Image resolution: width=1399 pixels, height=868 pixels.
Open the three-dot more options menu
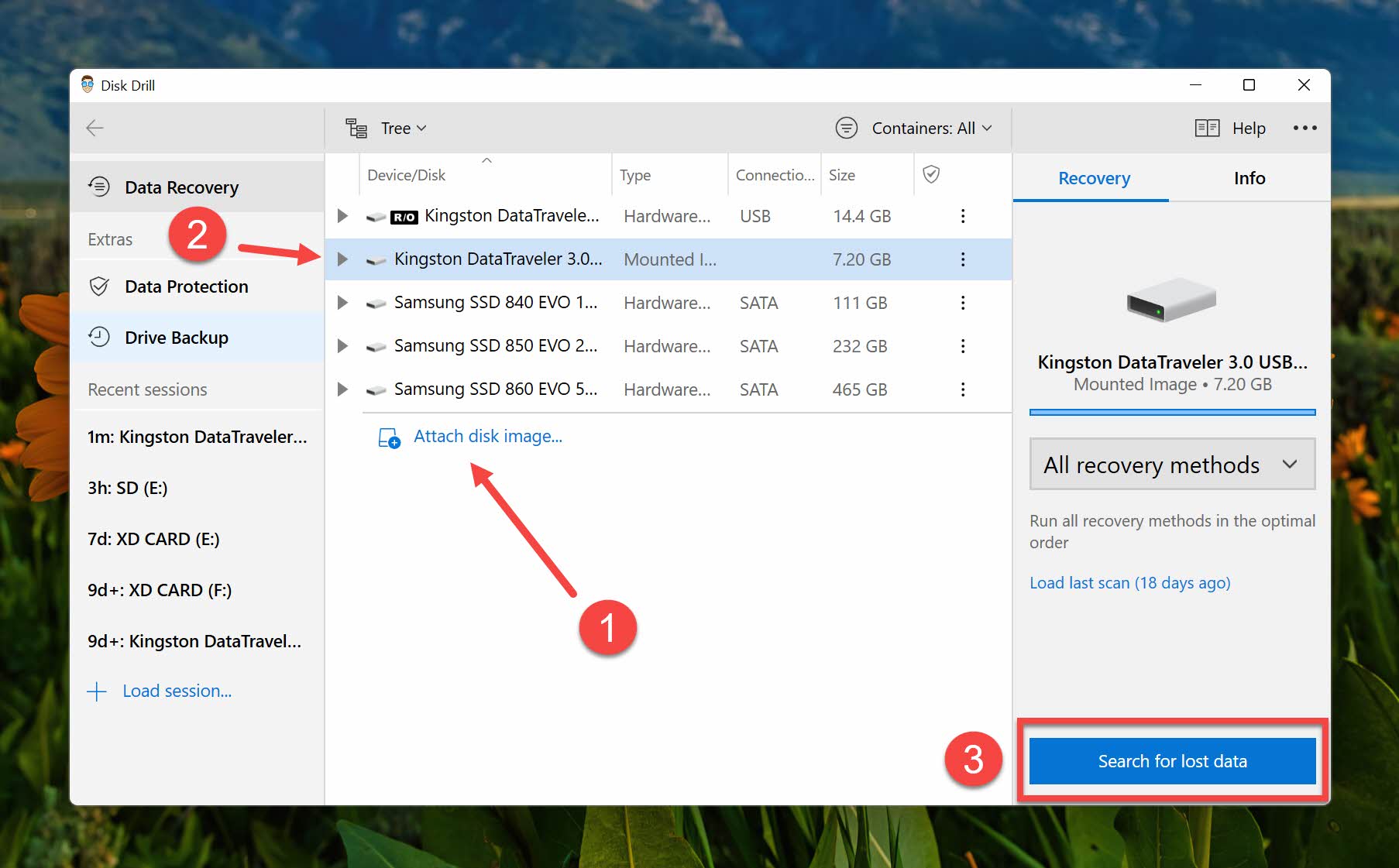(x=1304, y=128)
